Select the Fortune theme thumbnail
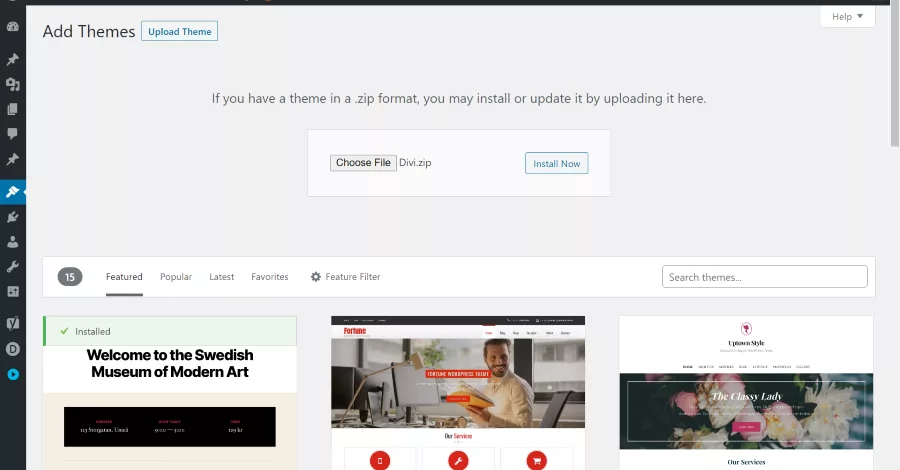 click(458, 393)
